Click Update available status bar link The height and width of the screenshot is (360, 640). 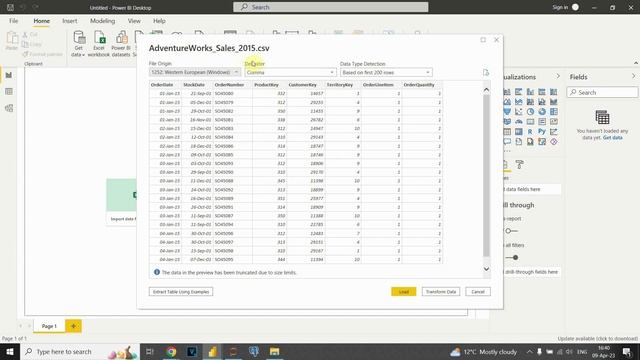click(598, 338)
